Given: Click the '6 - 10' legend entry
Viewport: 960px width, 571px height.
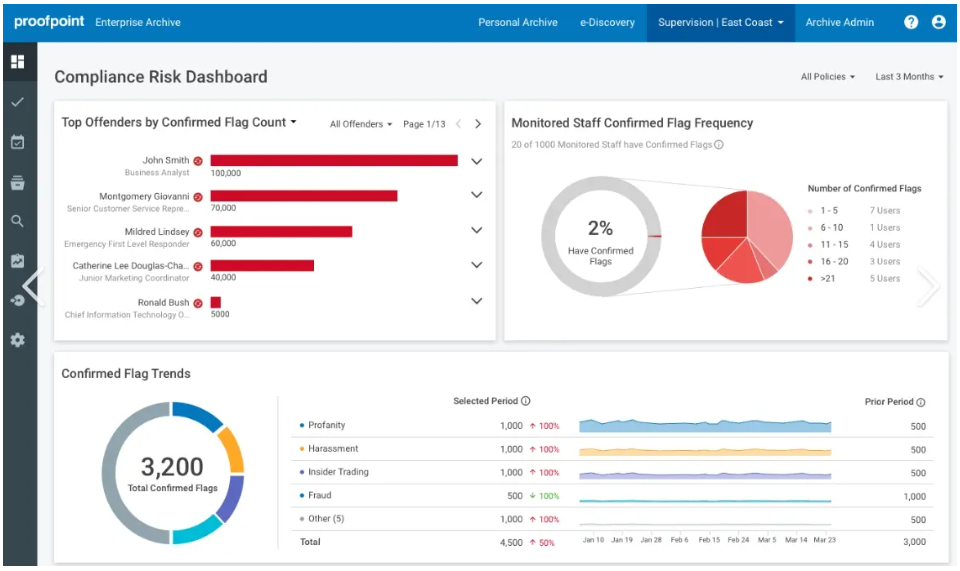Looking at the screenshot, I should [x=854, y=228].
